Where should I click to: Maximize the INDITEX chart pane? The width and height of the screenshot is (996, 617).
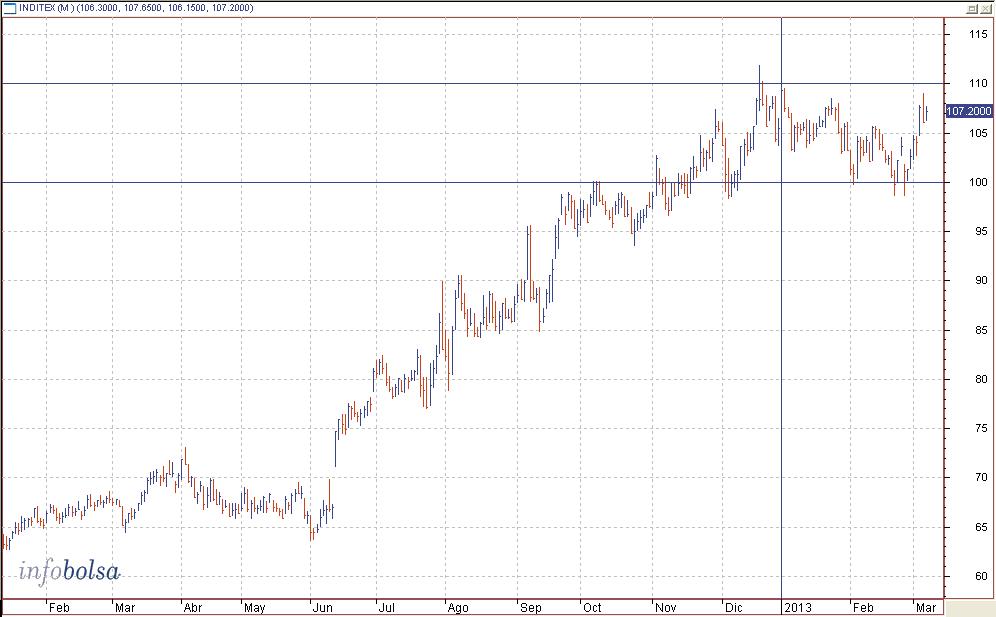[972, 8]
